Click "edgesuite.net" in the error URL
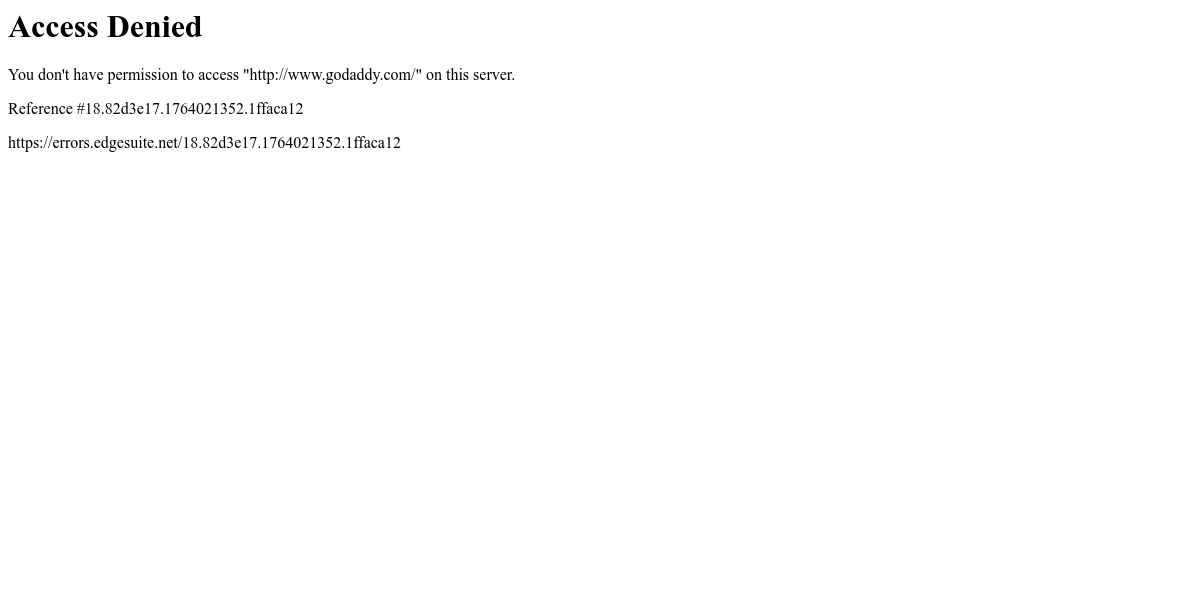1200x600 pixels. click(x=135, y=143)
